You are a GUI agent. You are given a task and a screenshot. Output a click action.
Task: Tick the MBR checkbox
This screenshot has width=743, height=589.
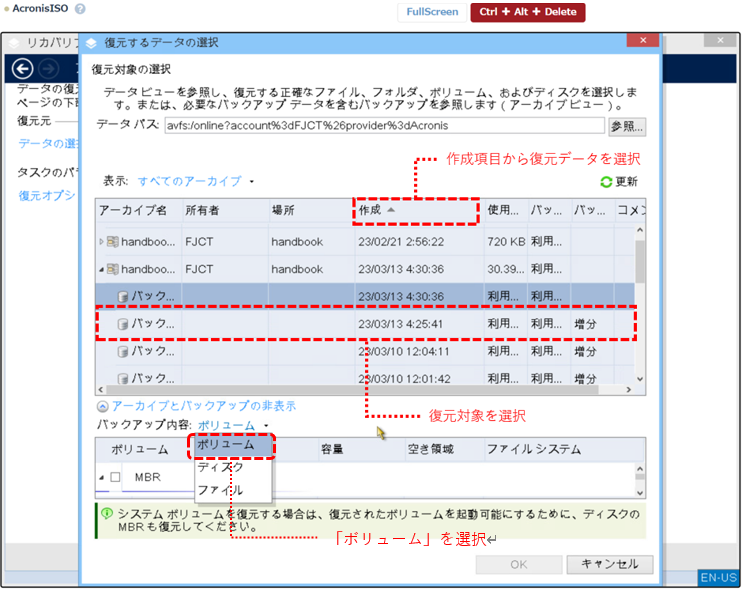tap(115, 478)
